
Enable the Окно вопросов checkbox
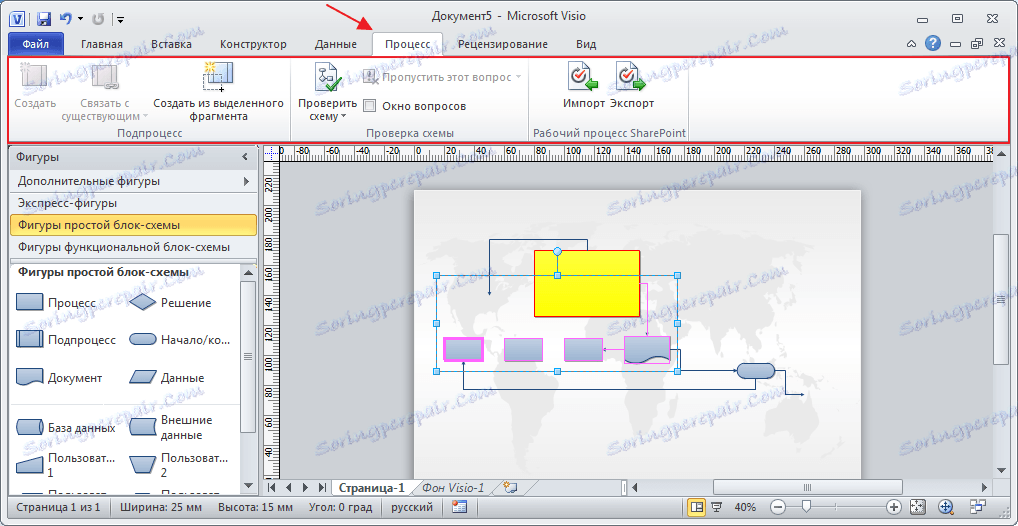pyautogui.click(x=369, y=105)
